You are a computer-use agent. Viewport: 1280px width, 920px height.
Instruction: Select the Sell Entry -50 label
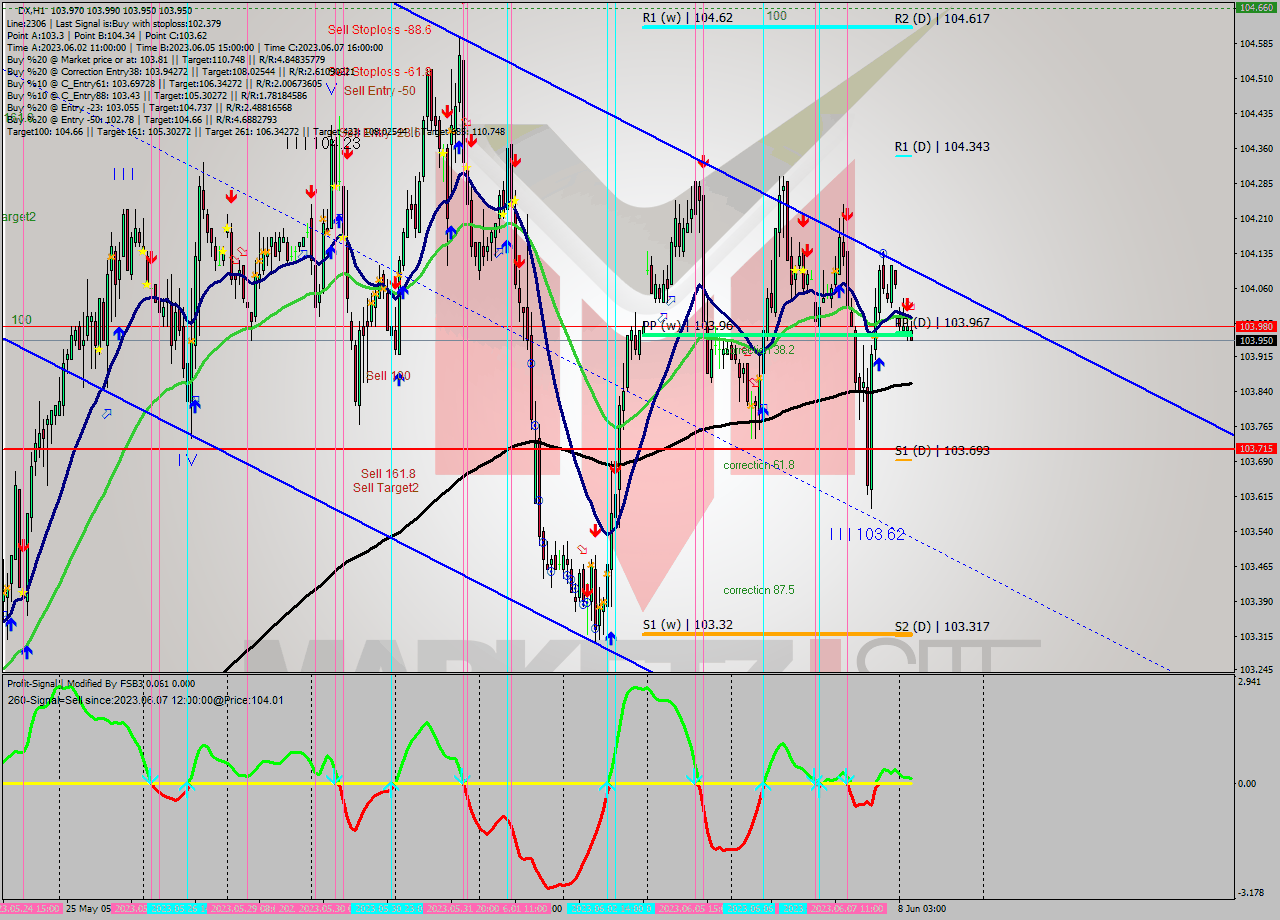(x=380, y=90)
